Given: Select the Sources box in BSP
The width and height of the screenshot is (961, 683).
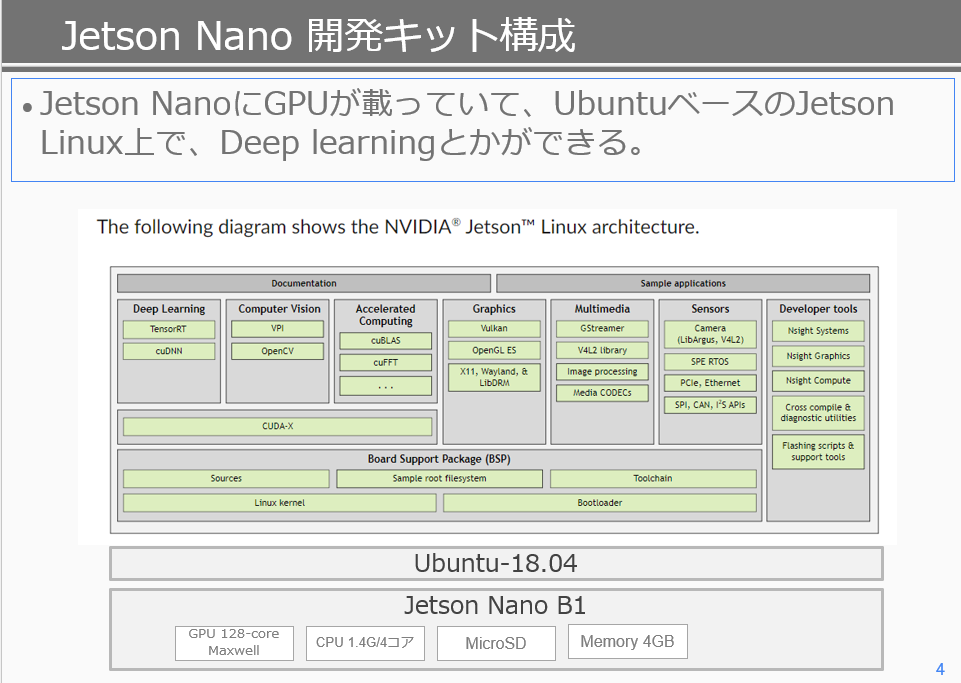Looking at the screenshot, I should 226,479.
